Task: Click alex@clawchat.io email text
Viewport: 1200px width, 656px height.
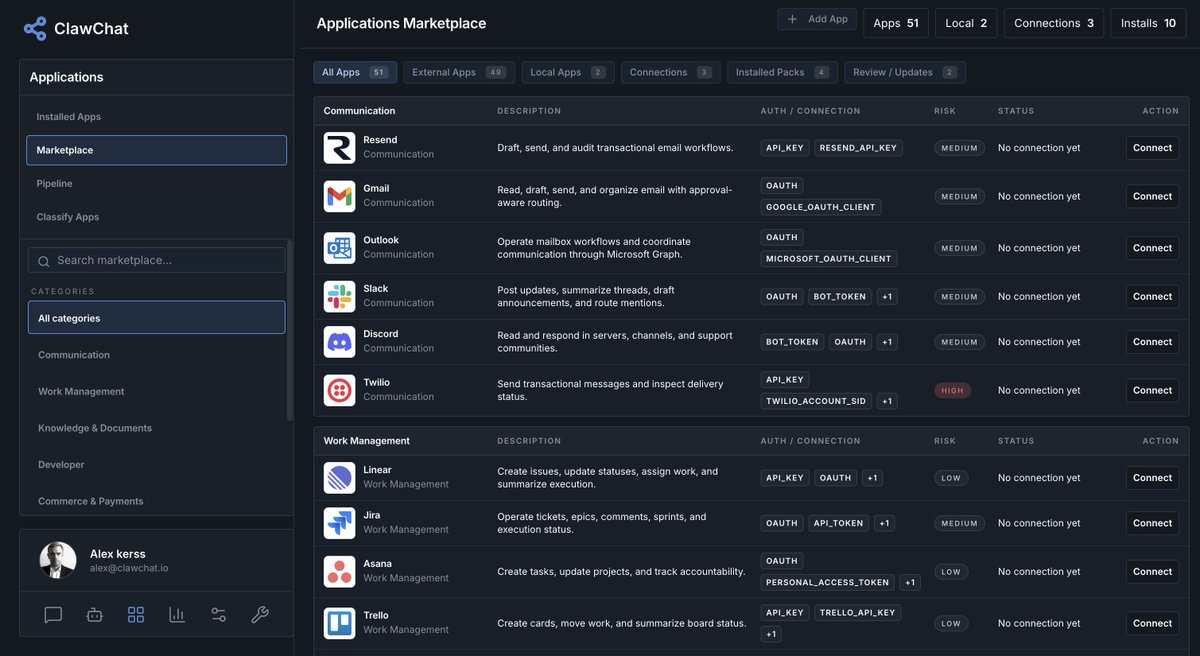Action: (129, 568)
